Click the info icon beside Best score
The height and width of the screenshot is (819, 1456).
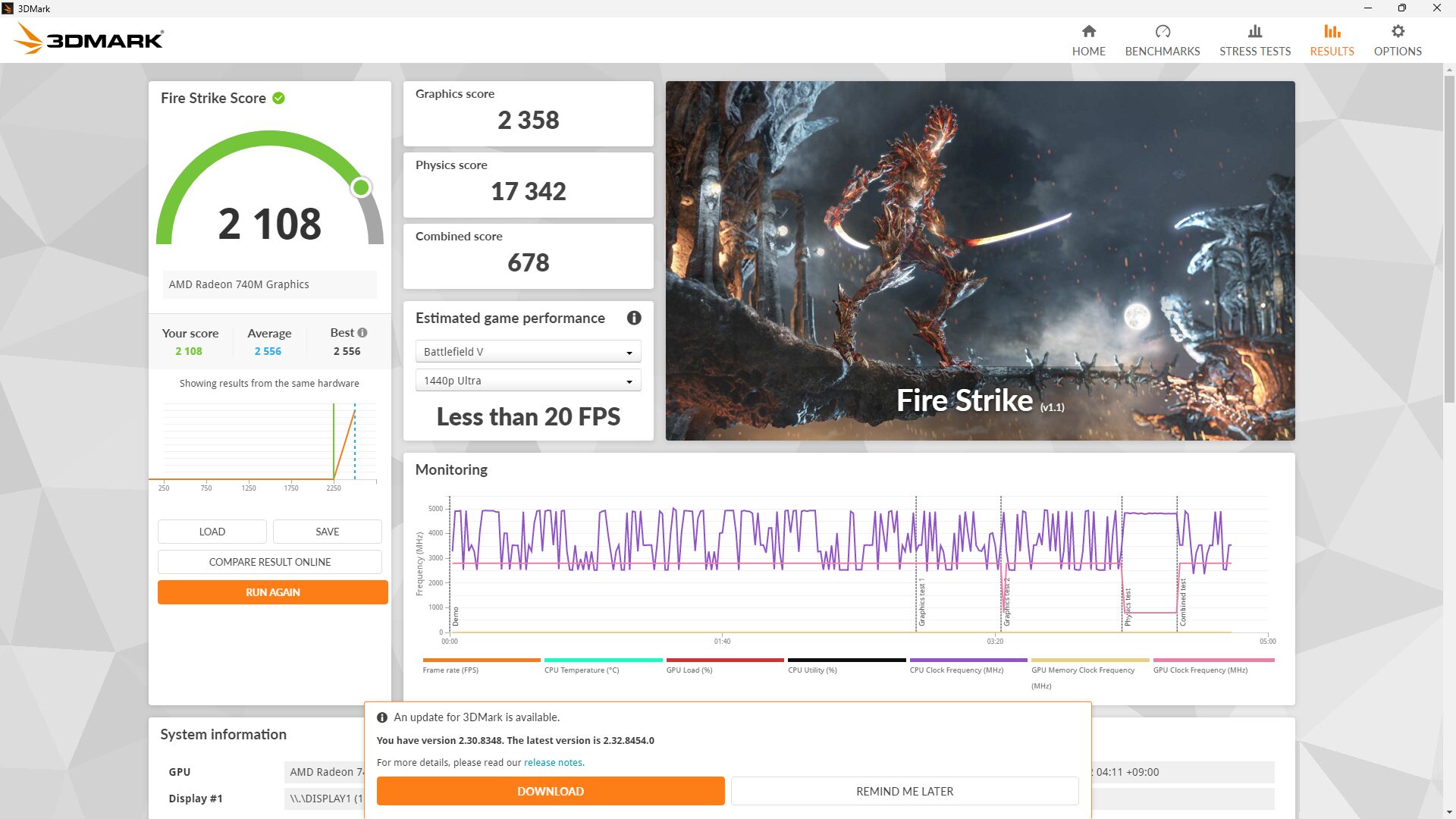click(x=362, y=332)
